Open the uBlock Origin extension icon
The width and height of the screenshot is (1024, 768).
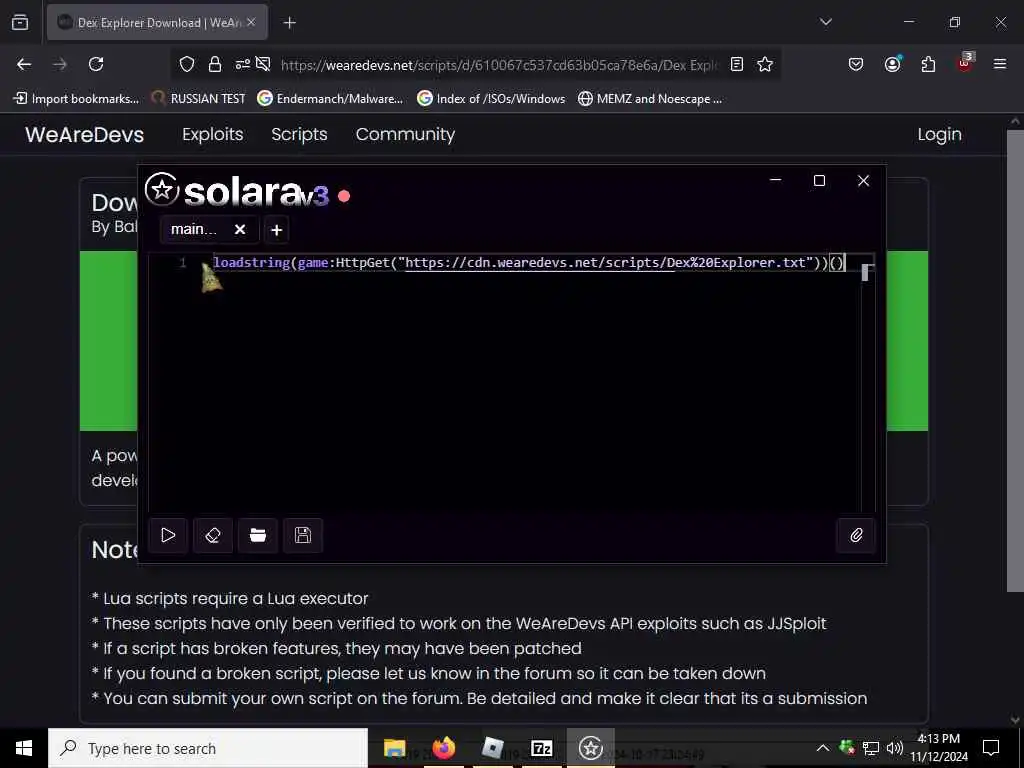click(965, 63)
